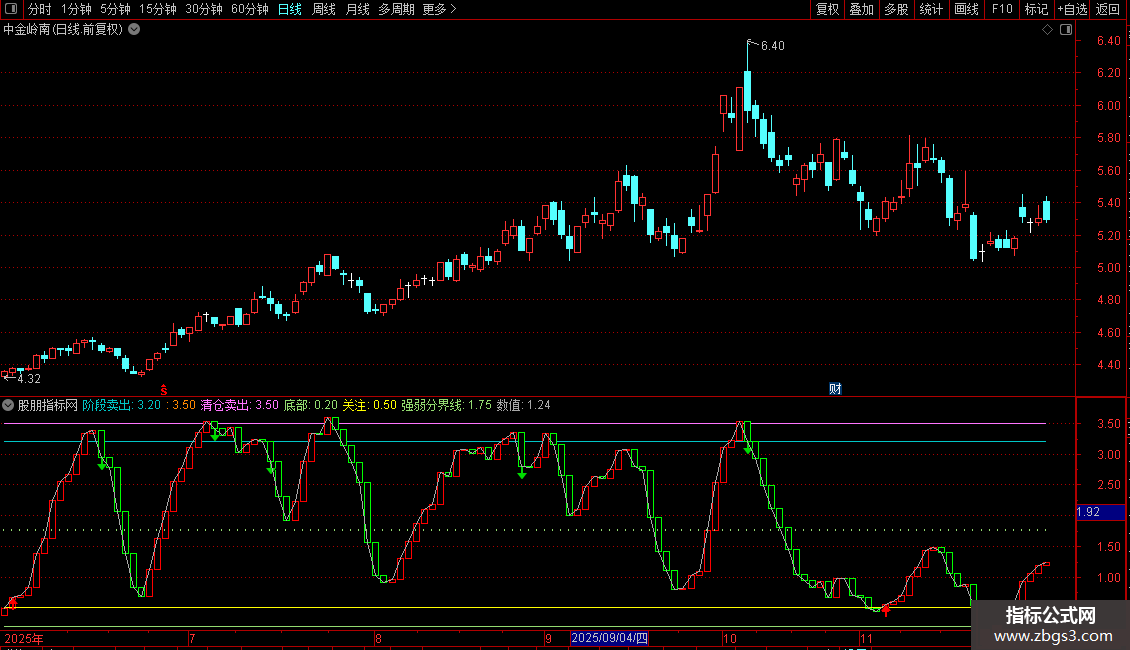Select the 60分钟 period

[249, 9]
